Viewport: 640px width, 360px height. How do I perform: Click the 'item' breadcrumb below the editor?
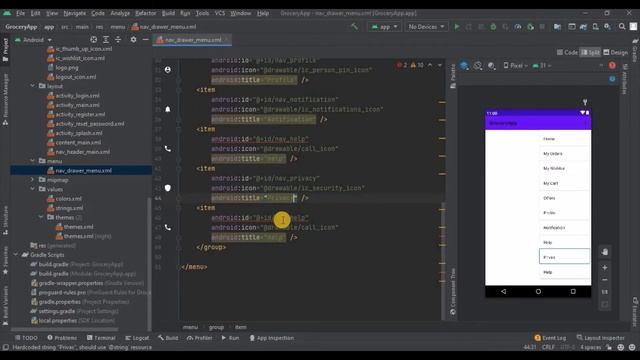point(240,327)
